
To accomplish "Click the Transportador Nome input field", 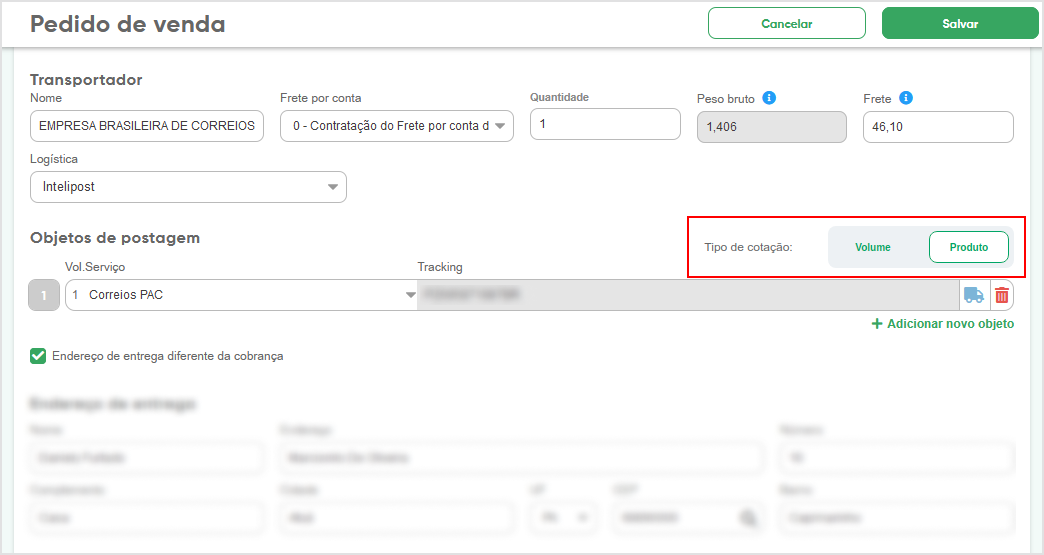I will click(146, 126).
